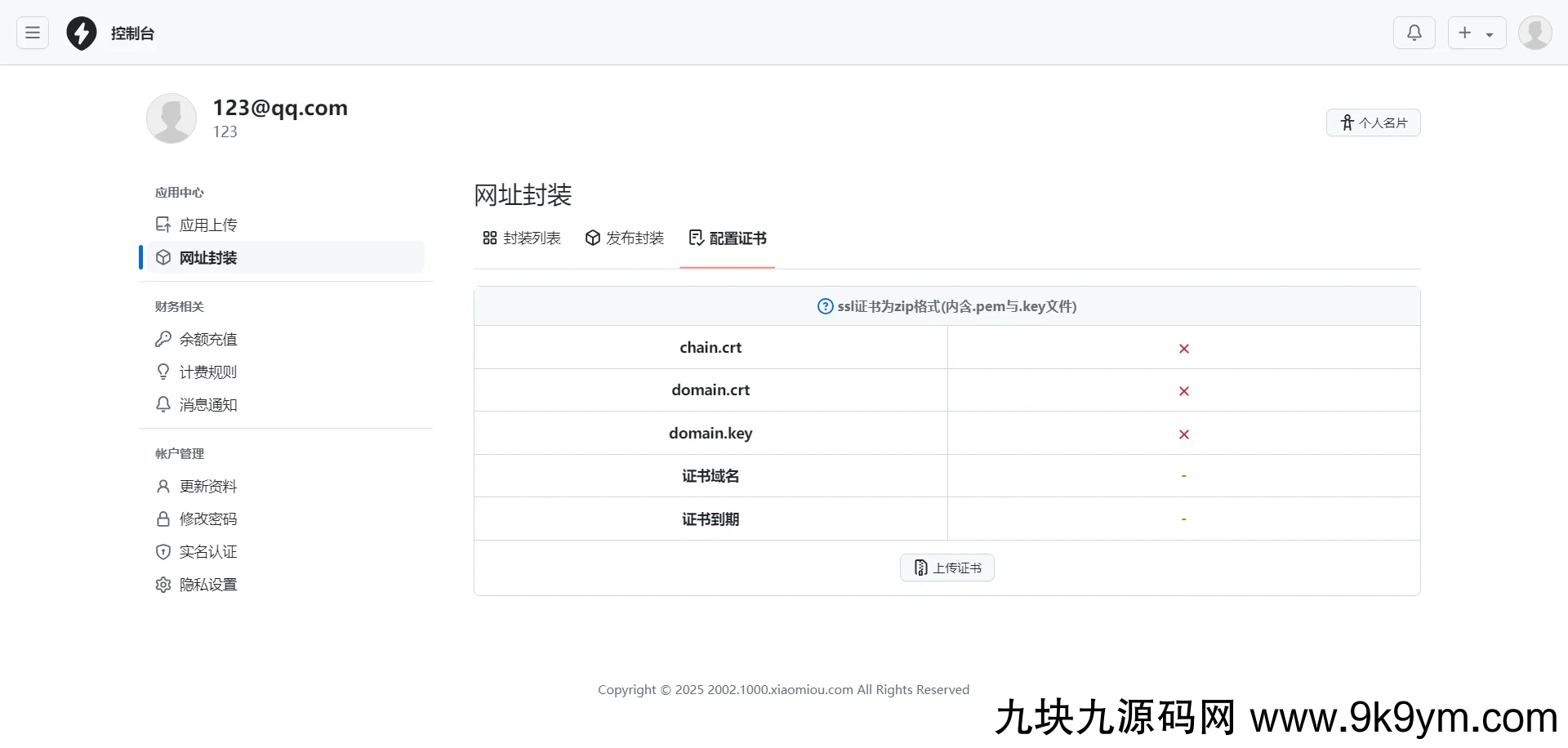The height and width of the screenshot is (748, 1568).
Task: Open the hamburger sidebar menu
Action: (x=33, y=33)
